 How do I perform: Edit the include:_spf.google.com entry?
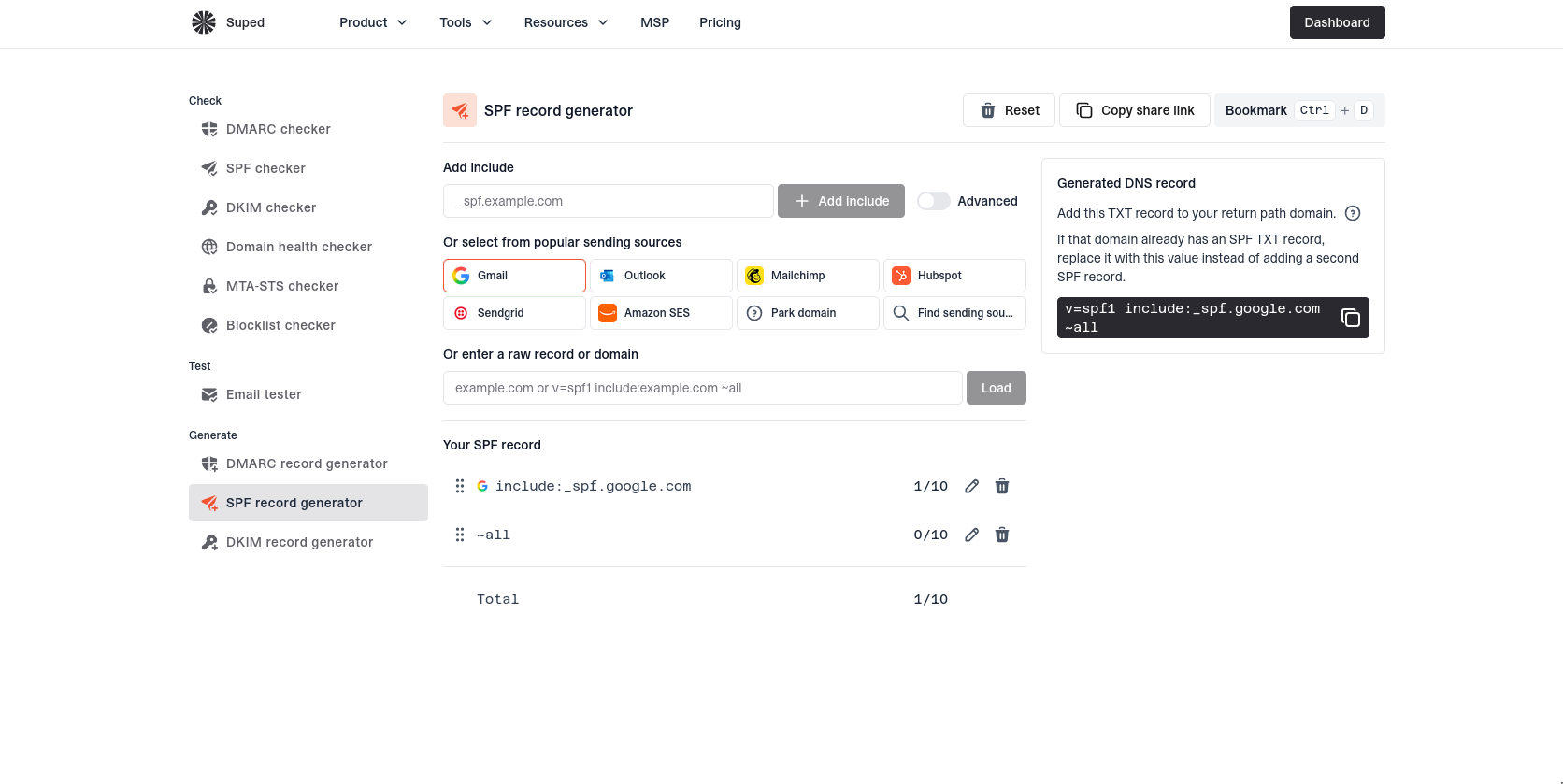[x=972, y=486]
